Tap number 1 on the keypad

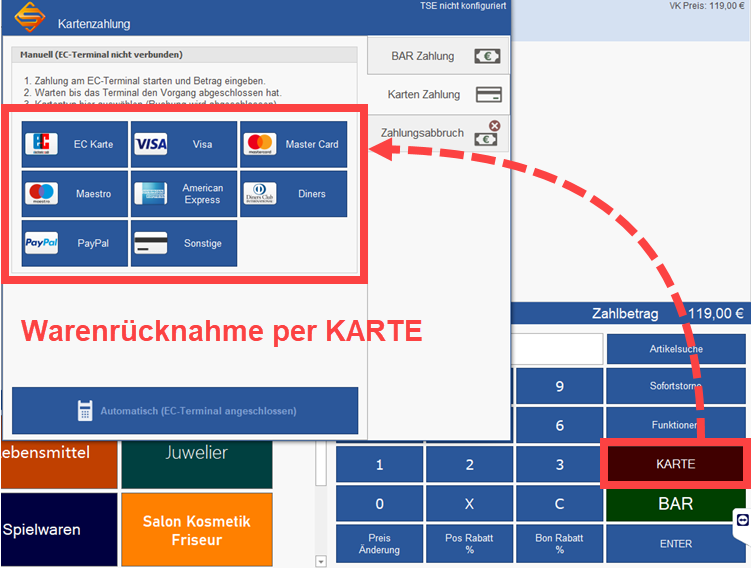(x=379, y=465)
